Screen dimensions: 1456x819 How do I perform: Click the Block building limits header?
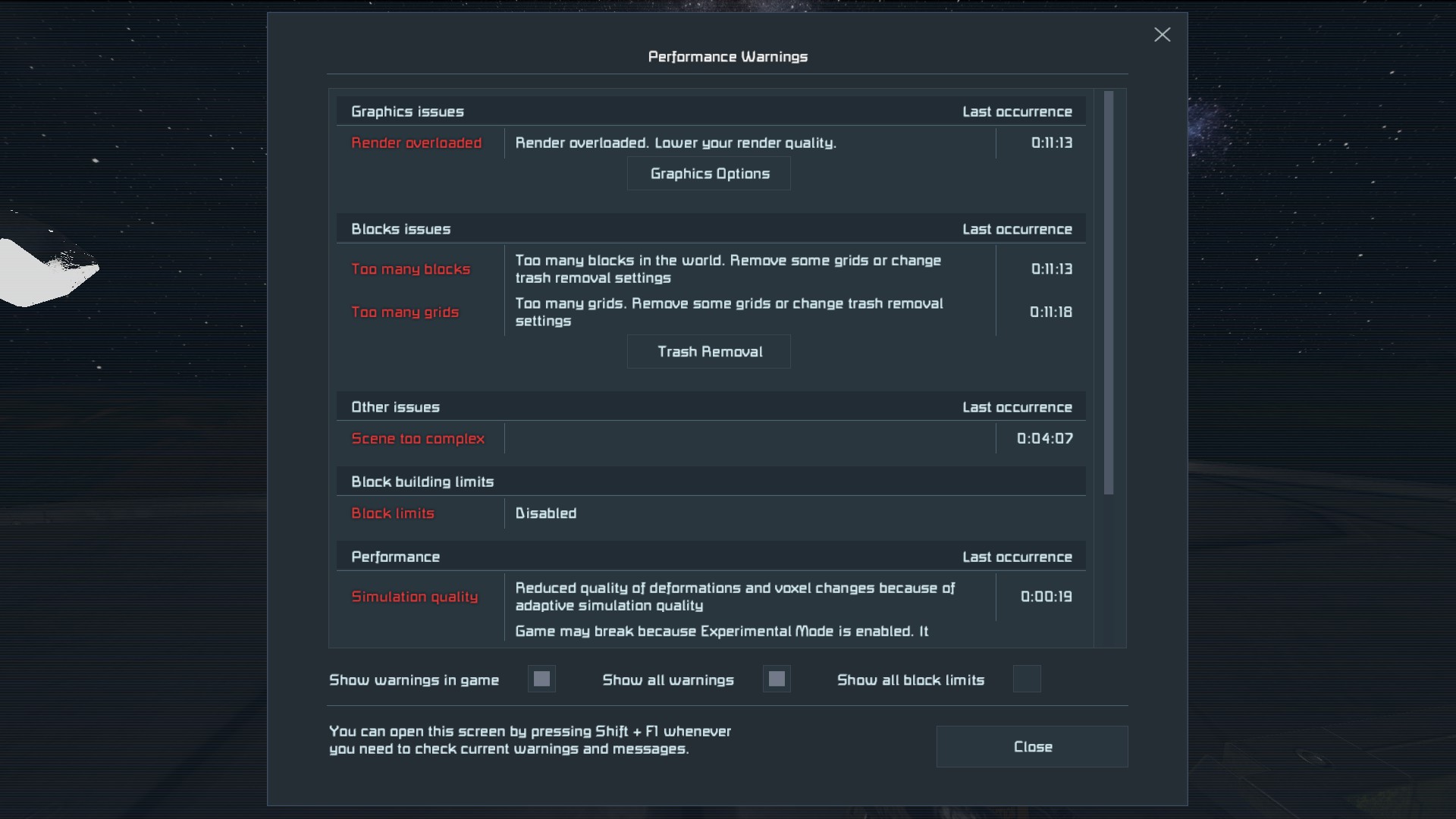pos(422,482)
